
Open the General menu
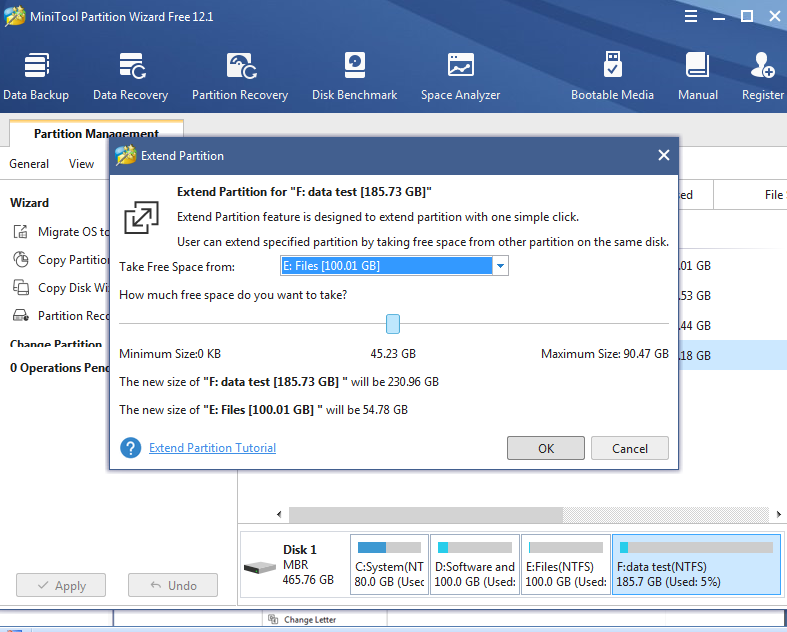click(29, 164)
